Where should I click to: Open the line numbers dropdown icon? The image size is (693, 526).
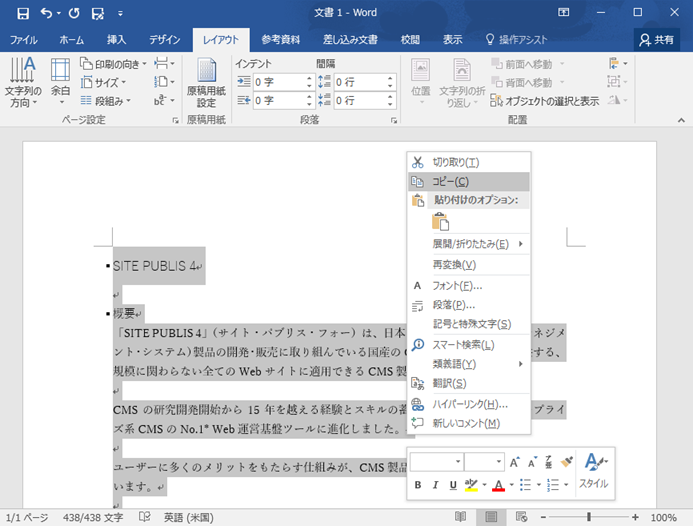pos(164,82)
